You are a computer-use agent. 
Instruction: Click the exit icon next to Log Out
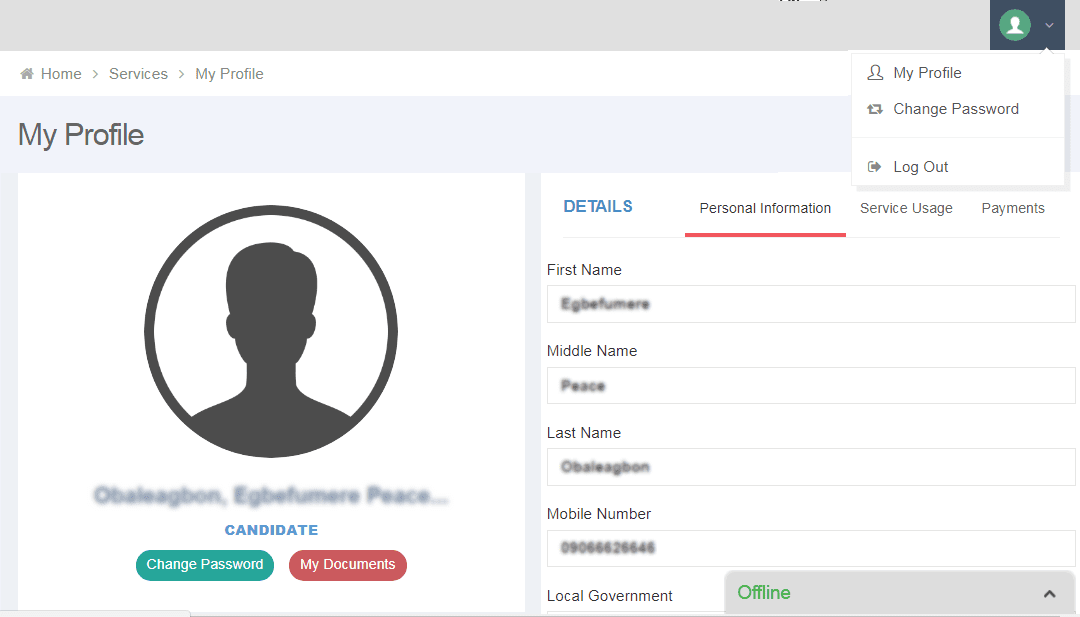(x=875, y=166)
